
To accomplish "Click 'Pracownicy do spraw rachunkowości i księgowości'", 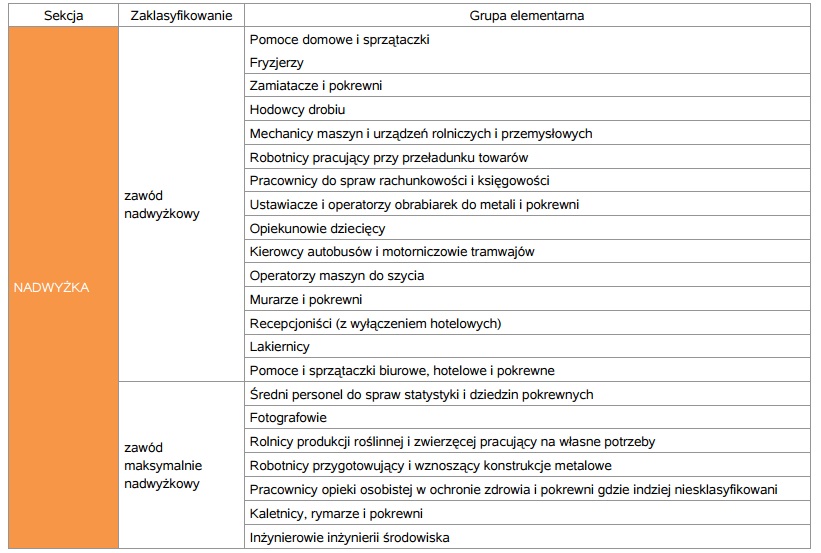I will click(527, 181).
